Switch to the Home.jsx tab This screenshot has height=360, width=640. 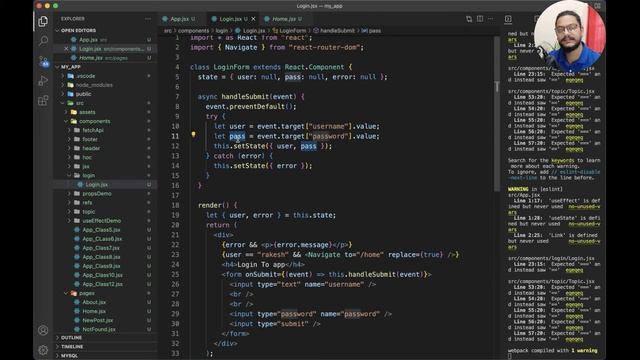(283, 19)
